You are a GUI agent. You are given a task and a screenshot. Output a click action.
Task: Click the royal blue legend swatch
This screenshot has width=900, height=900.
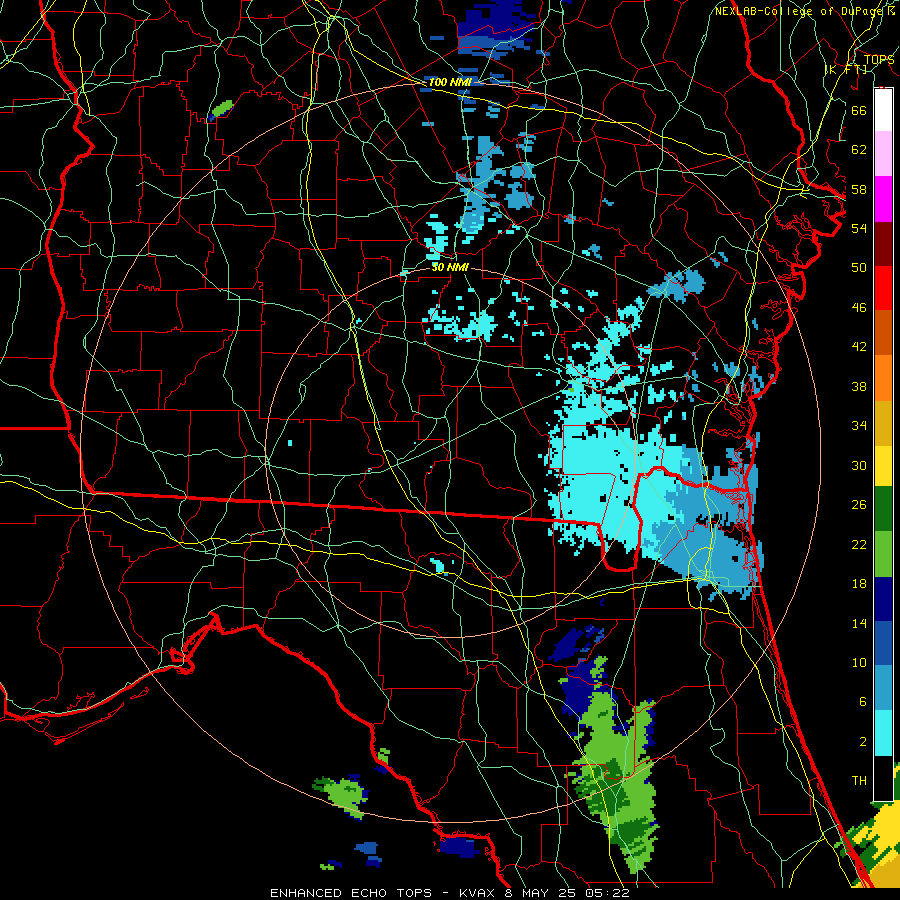click(x=883, y=643)
